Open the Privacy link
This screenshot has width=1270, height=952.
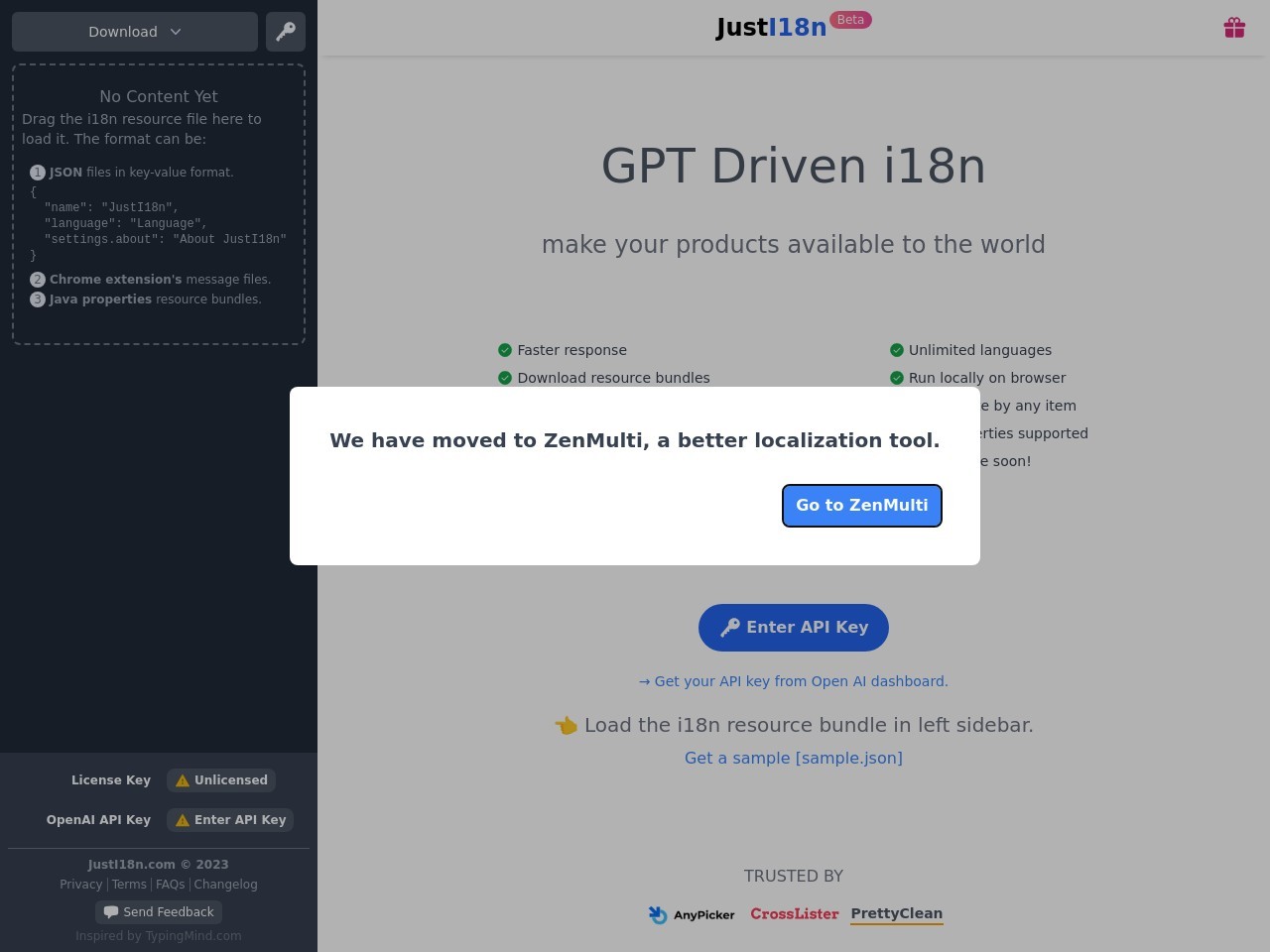point(81,885)
